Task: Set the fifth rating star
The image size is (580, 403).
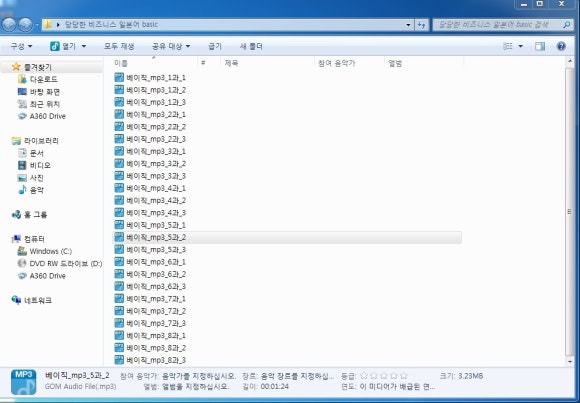Action: (x=404, y=376)
